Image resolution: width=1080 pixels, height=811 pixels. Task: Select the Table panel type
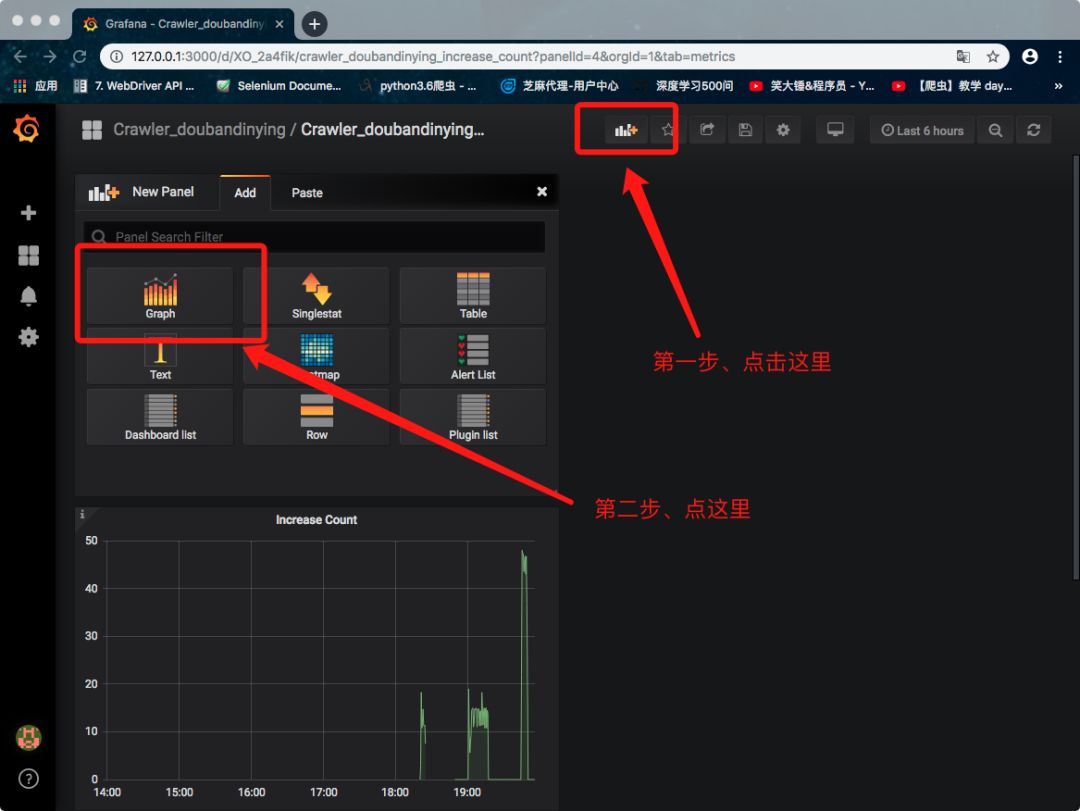click(x=473, y=296)
